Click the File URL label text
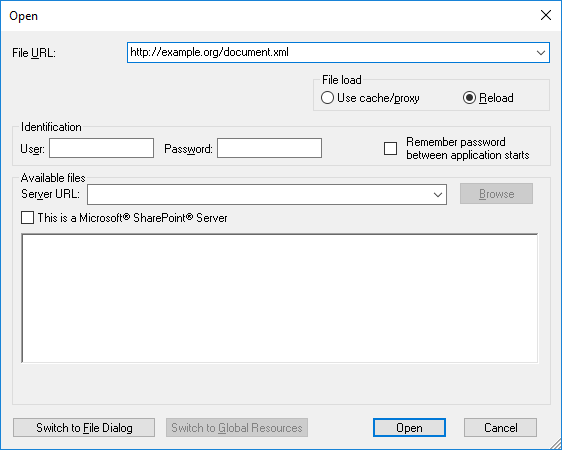 [34, 53]
